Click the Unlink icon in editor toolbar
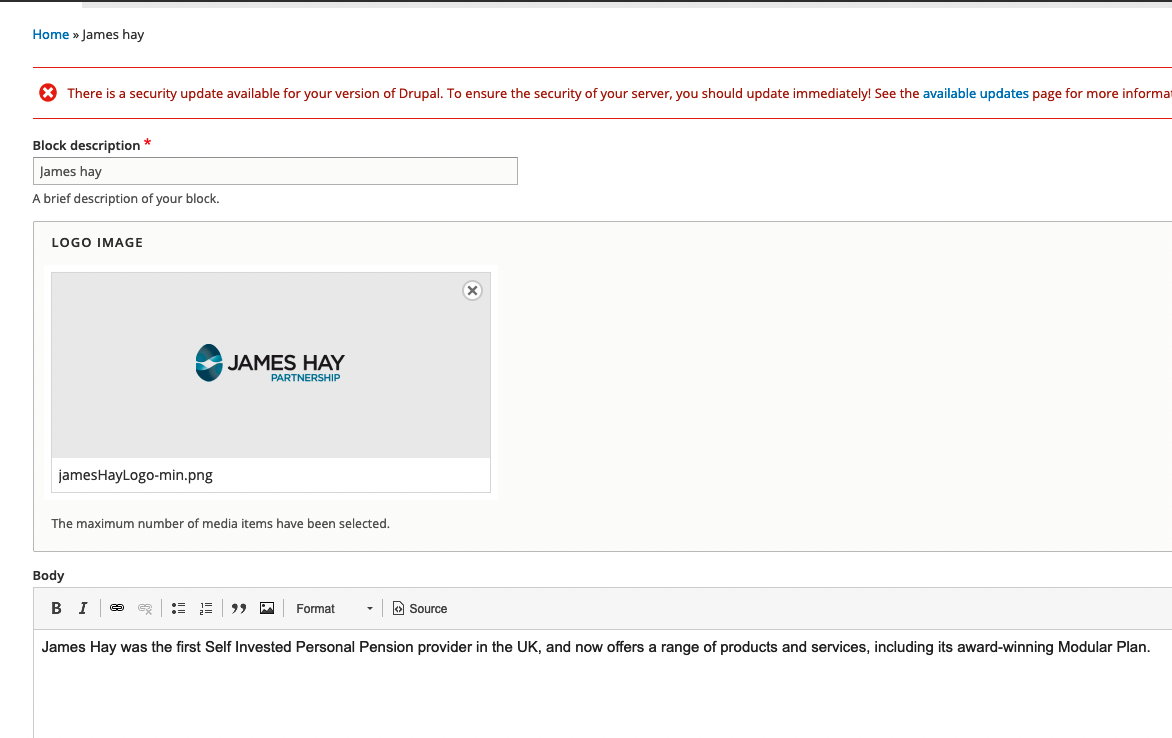This screenshot has height=738, width=1172. (x=145, y=609)
